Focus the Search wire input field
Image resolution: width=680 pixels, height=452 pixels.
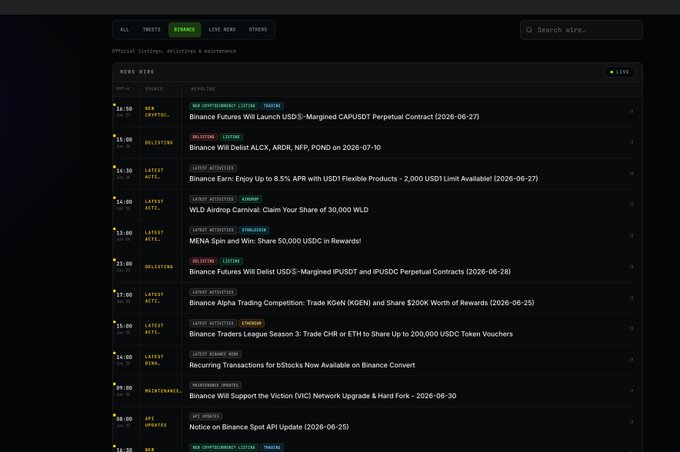(581, 30)
